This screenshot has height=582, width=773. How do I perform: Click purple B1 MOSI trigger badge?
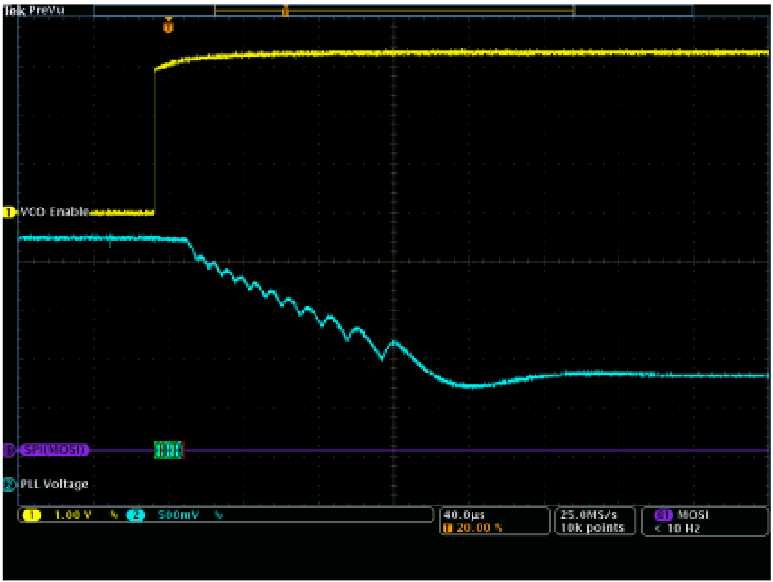pos(663,514)
